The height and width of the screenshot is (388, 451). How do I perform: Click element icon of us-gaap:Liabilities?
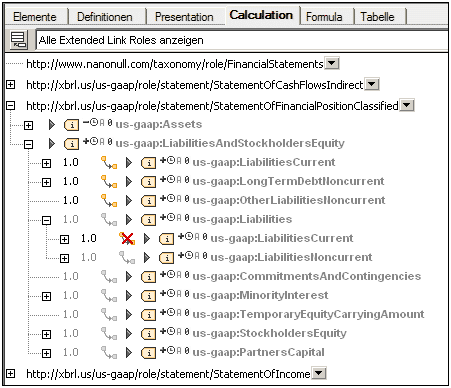pos(148,220)
